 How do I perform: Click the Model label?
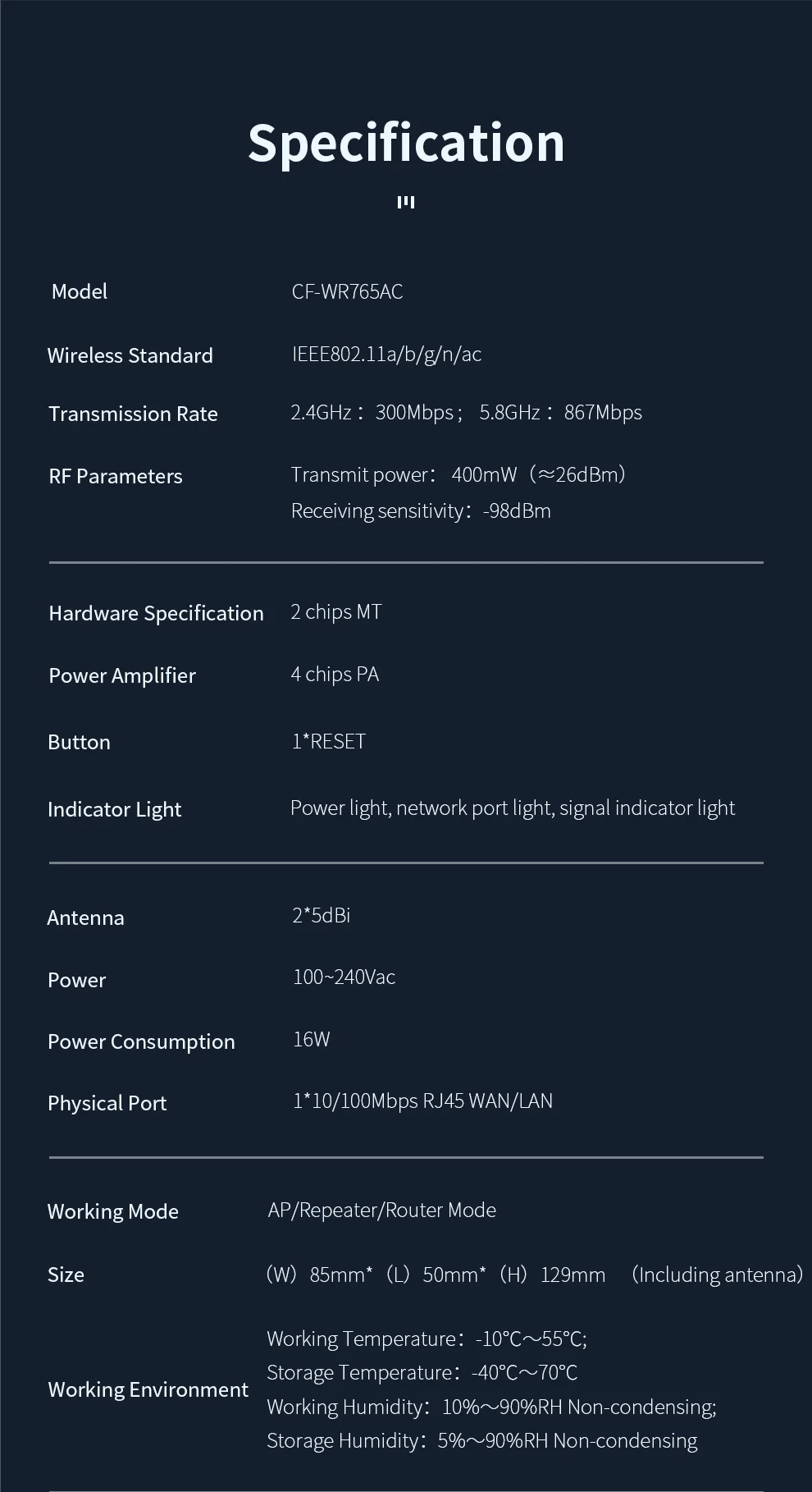[79, 291]
